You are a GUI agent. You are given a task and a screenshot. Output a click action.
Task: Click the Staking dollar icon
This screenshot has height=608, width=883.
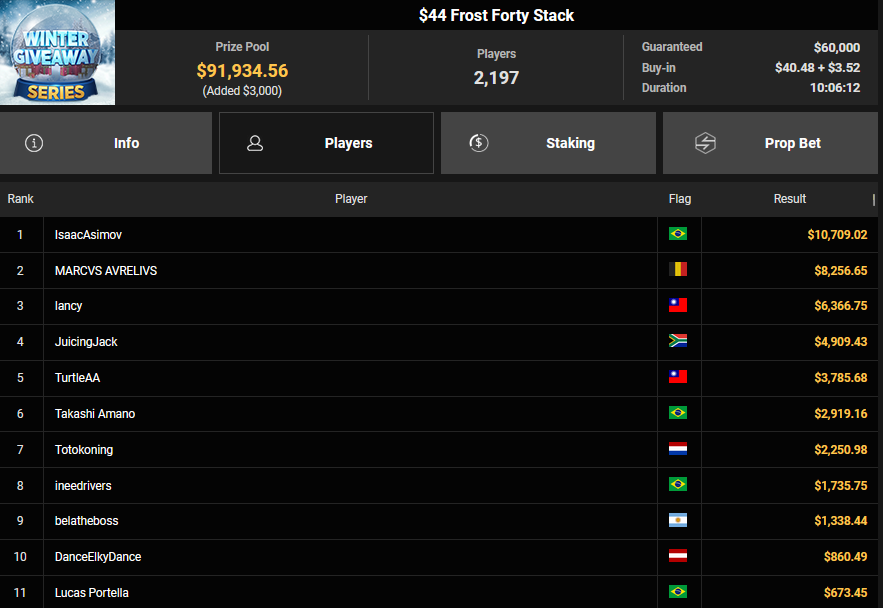click(x=479, y=143)
